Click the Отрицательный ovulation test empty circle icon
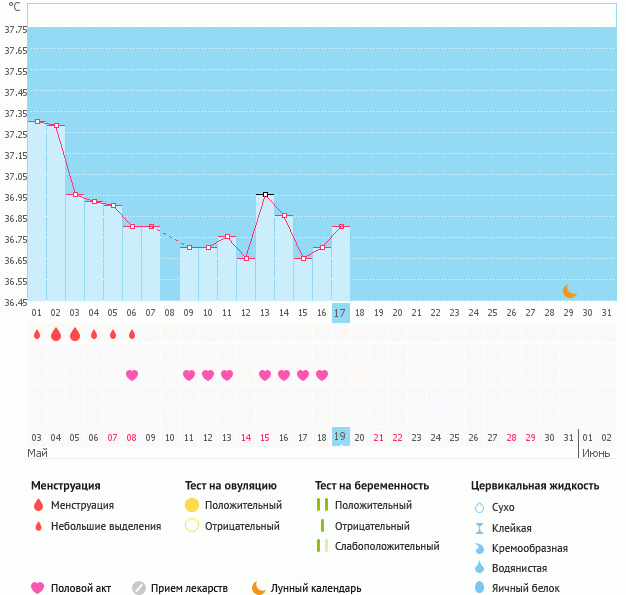 (x=192, y=526)
